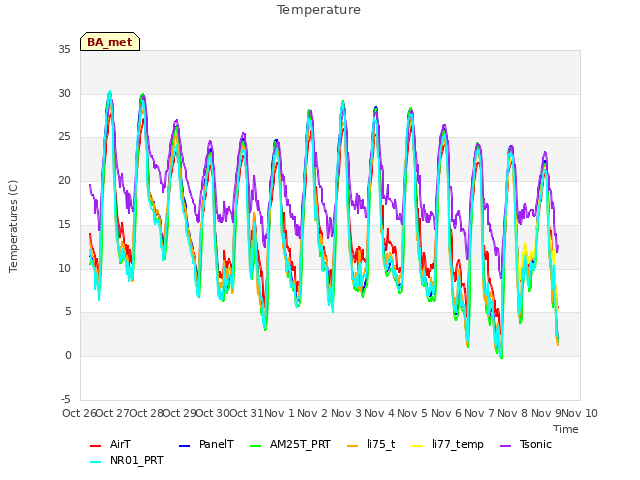Click the Nov 5 x-axis tick label

413,413
